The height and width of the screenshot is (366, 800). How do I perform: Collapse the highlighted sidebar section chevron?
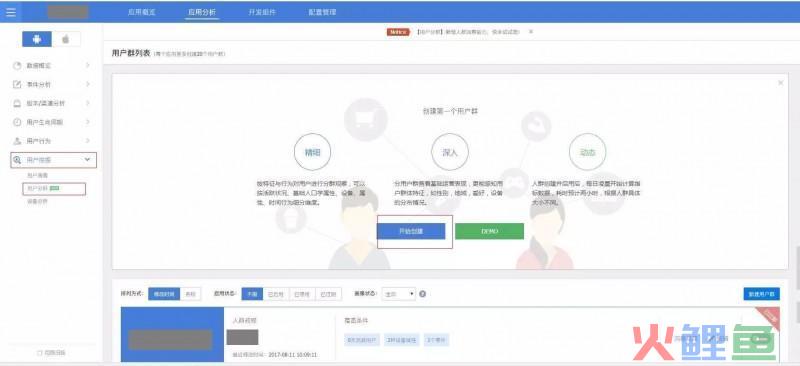pos(87,160)
